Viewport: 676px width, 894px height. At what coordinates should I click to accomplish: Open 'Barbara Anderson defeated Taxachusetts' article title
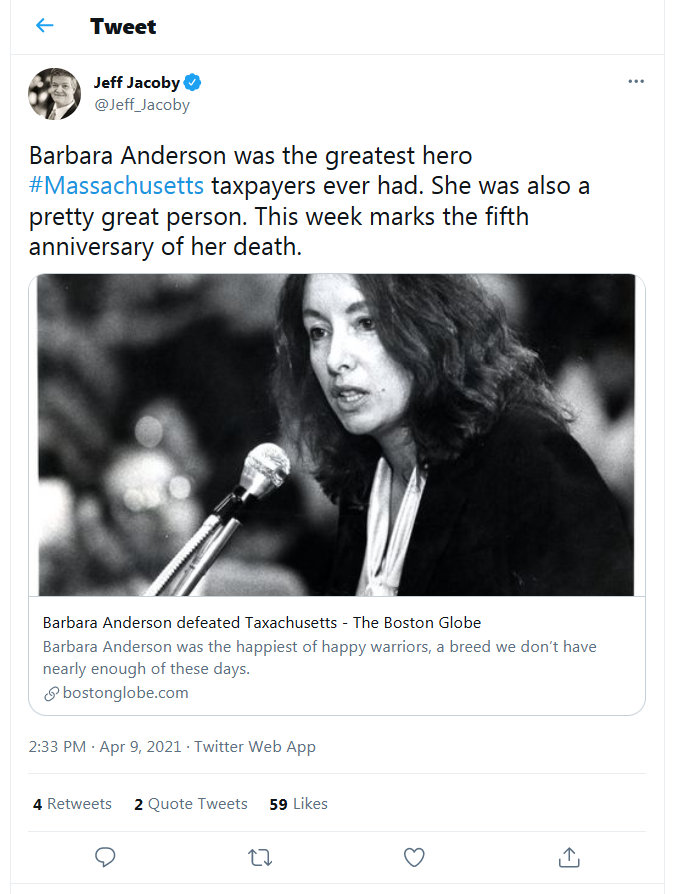tap(262, 623)
